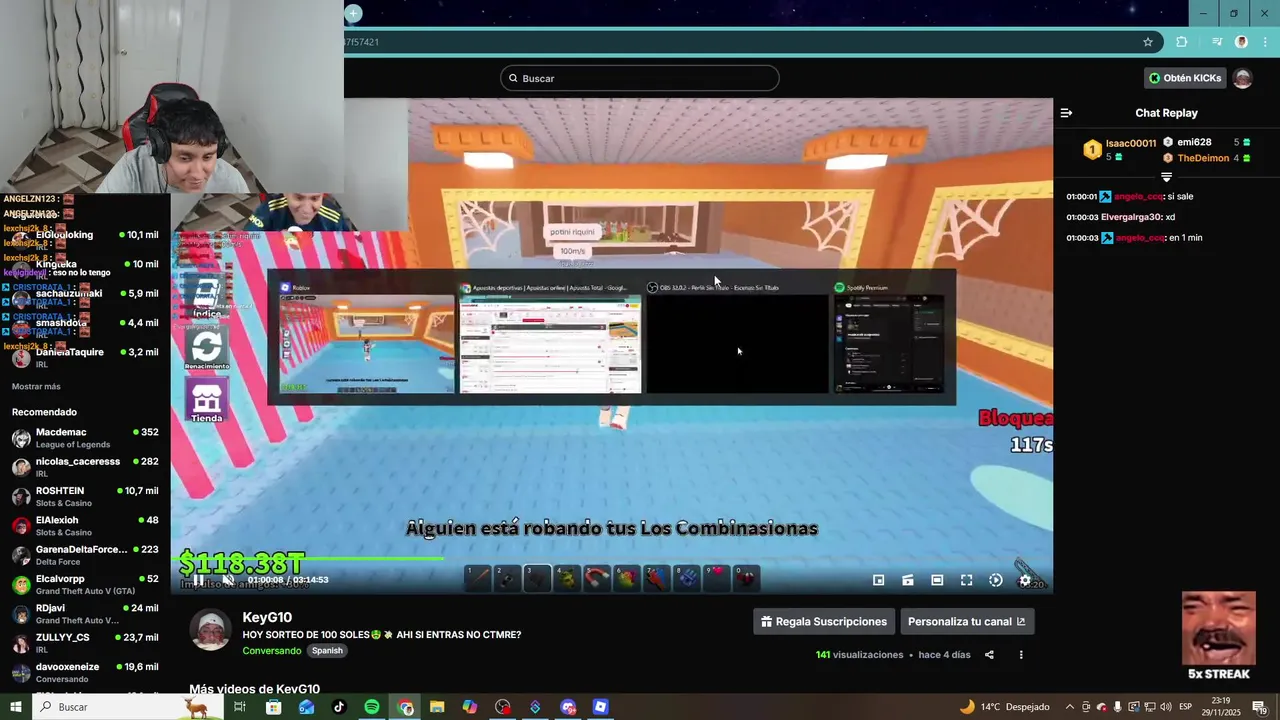Image resolution: width=1280 pixels, height=720 pixels.
Task: Open the Tienda shop icon in game
Action: [207, 401]
